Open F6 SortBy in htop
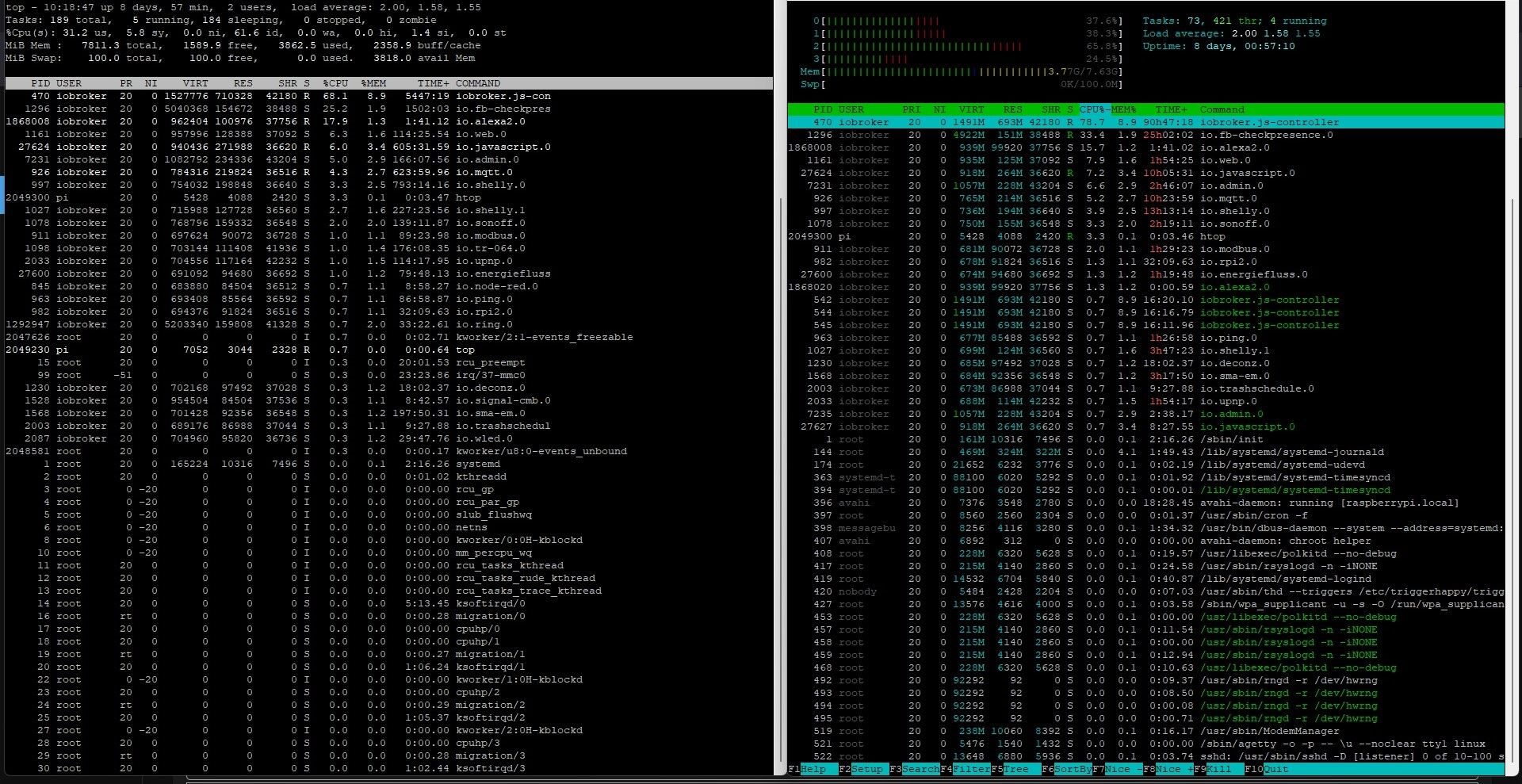The image size is (1522, 784). point(1067,769)
